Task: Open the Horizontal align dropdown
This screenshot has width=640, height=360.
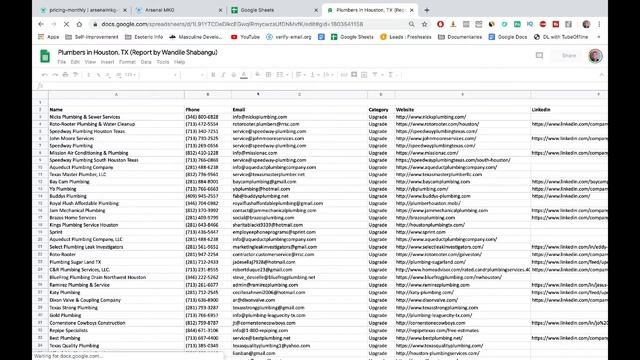Action: click(300, 75)
